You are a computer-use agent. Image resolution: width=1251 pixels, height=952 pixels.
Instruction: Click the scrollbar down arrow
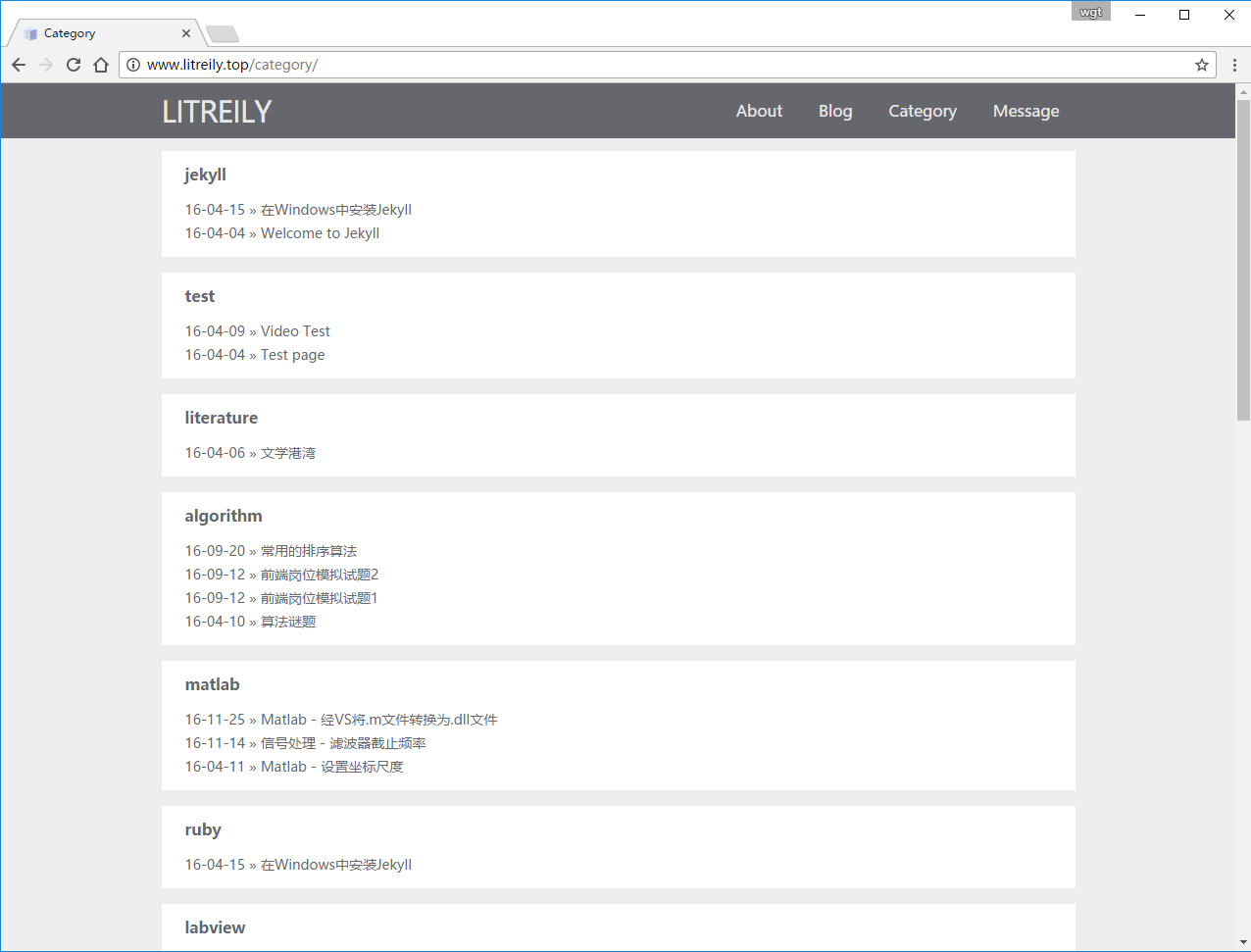tap(1243, 943)
